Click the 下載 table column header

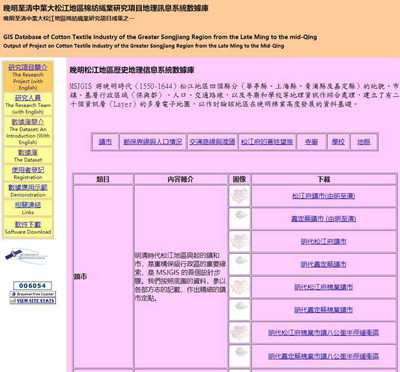pyautogui.click(x=324, y=179)
